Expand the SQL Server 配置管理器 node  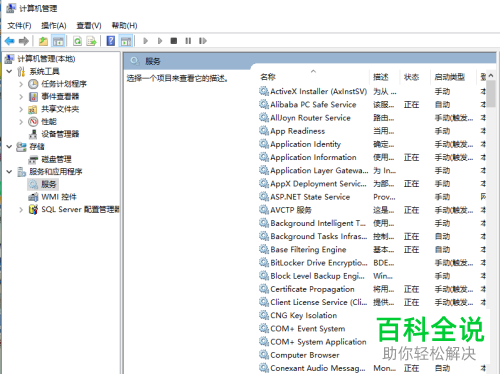point(21,209)
